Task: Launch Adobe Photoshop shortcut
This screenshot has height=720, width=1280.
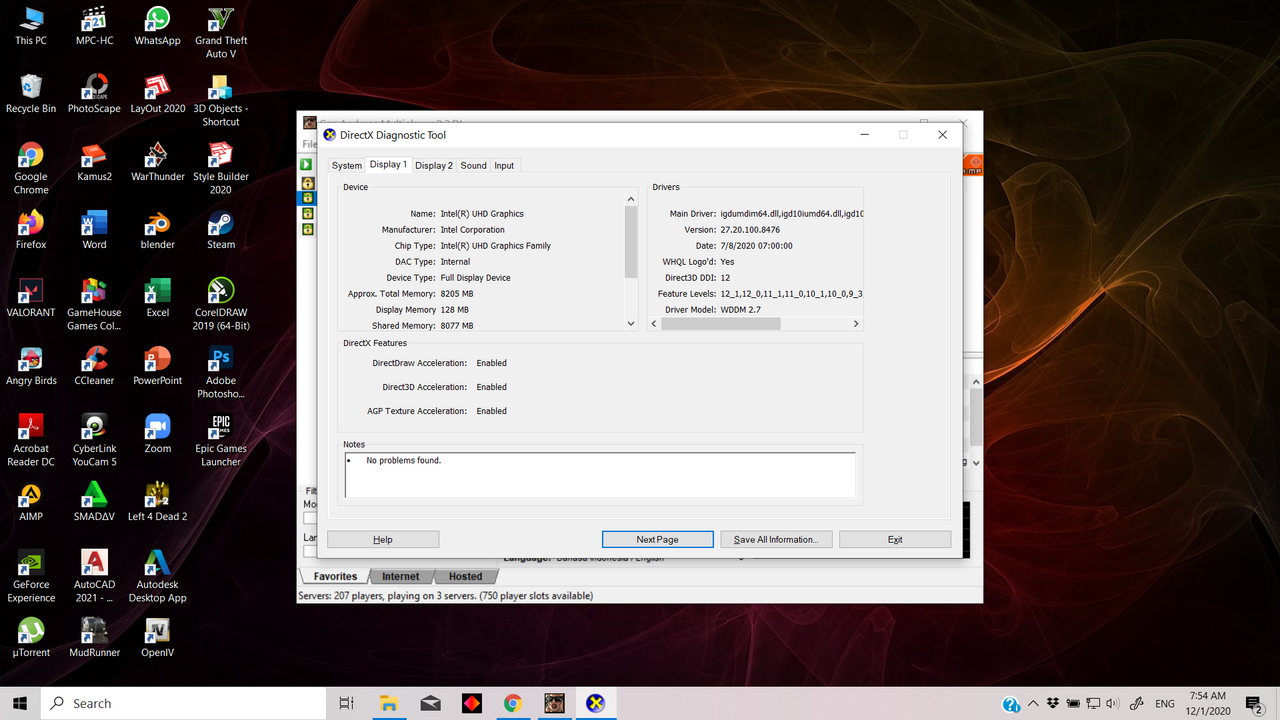Action: [x=221, y=372]
